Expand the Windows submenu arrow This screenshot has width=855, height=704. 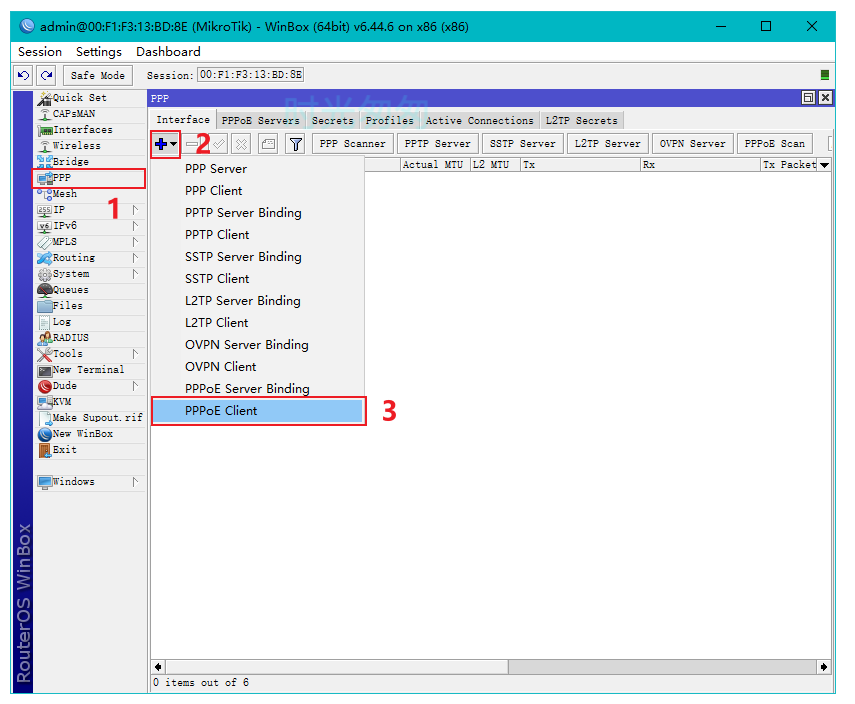pyautogui.click(x=135, y=482)
